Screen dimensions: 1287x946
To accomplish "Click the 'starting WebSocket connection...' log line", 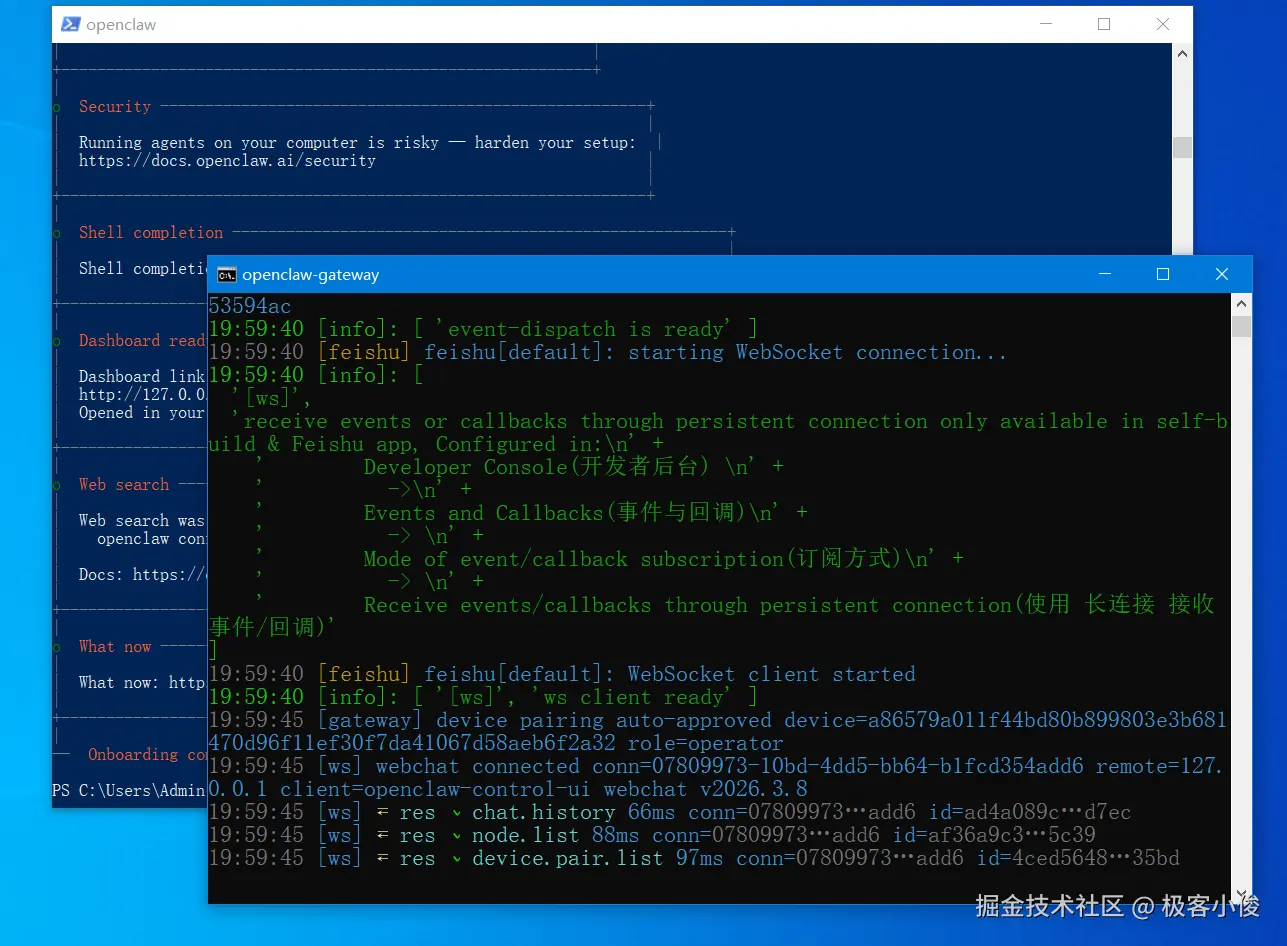I will pyautogui.click(x=608, y=352).
